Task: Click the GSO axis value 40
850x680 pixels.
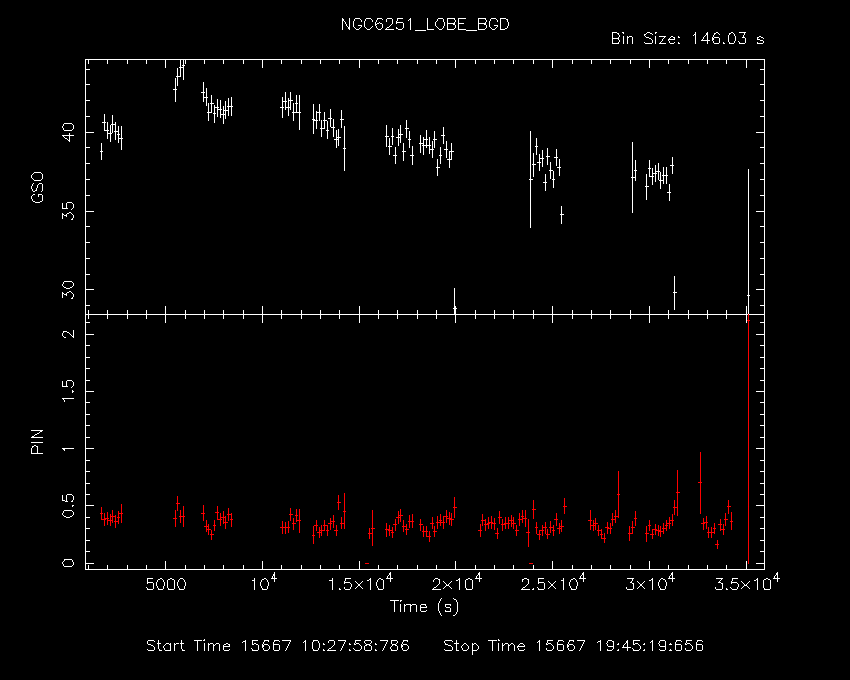Action: coord(68,132)
